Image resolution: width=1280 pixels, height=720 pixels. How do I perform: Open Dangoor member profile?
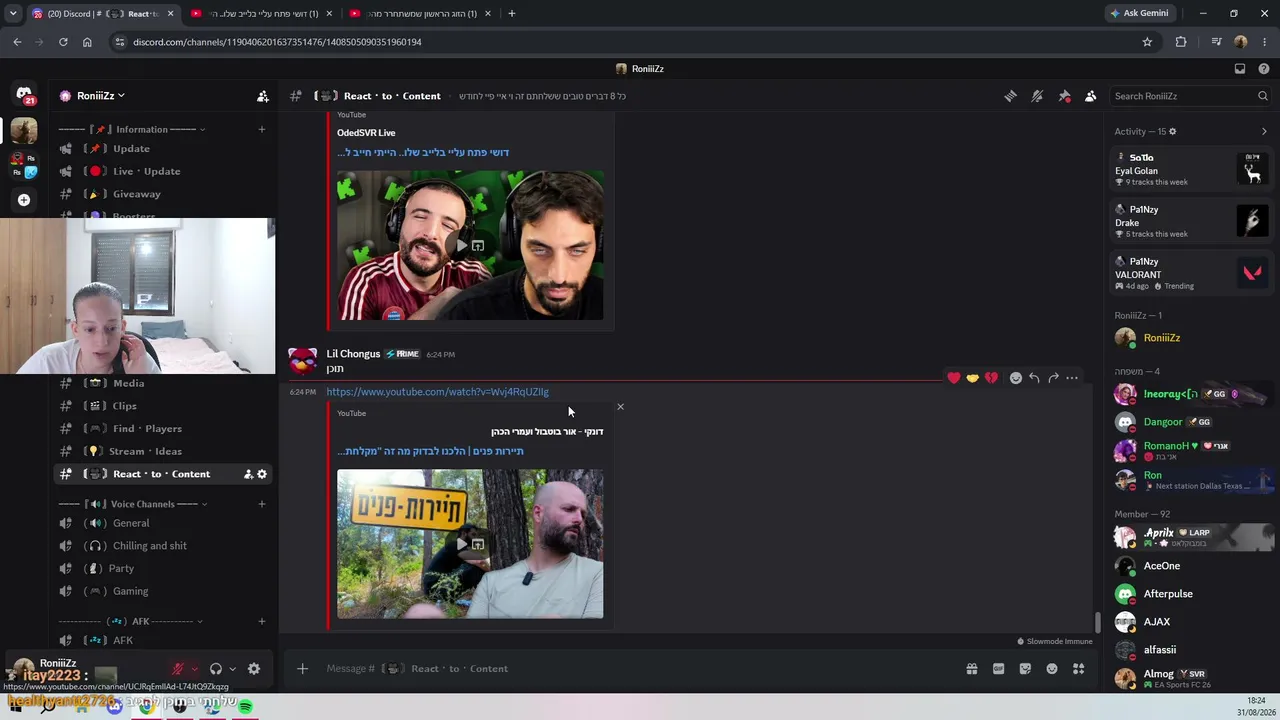pos(1191,422)
